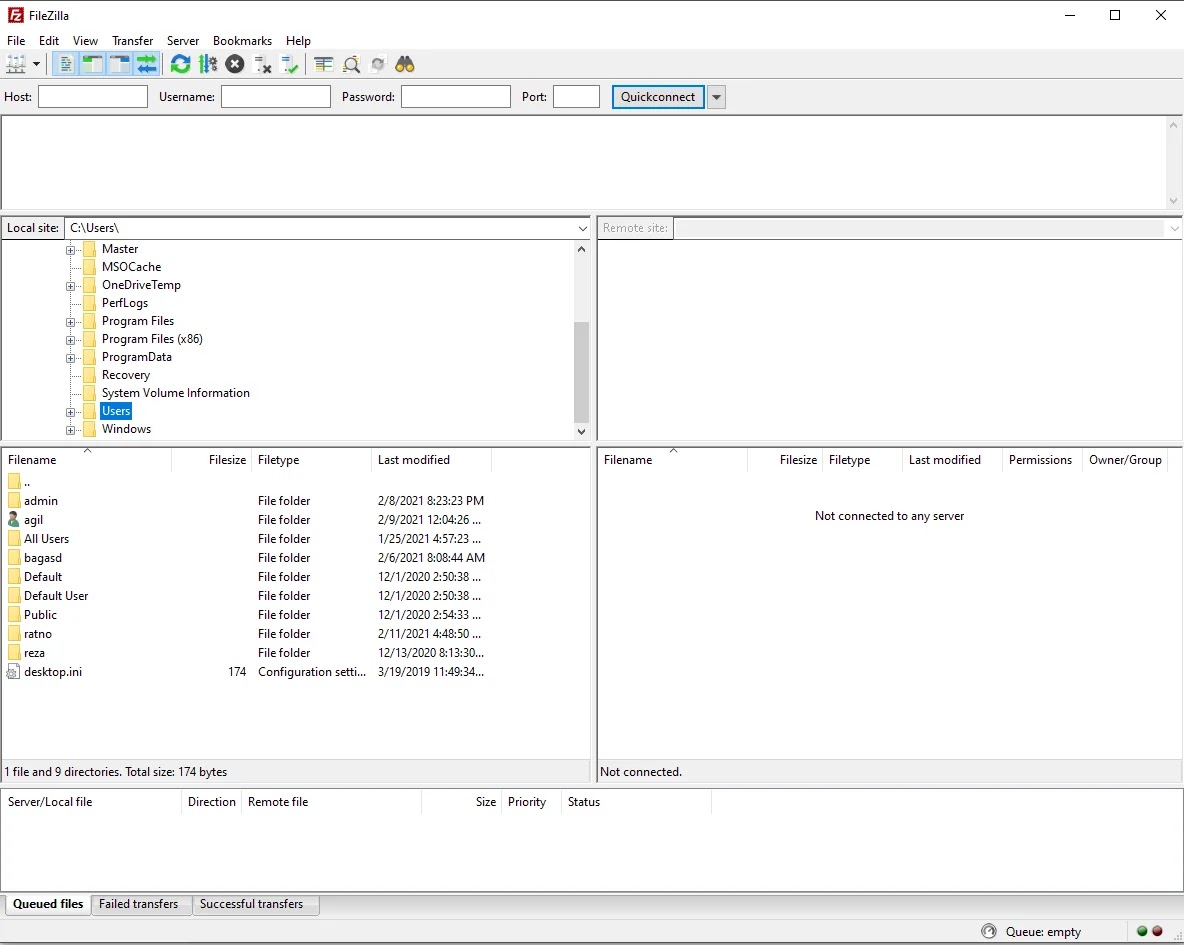This screenshot has height=945, width=1184.
Task: Click the Password input field
Action: 455,97
